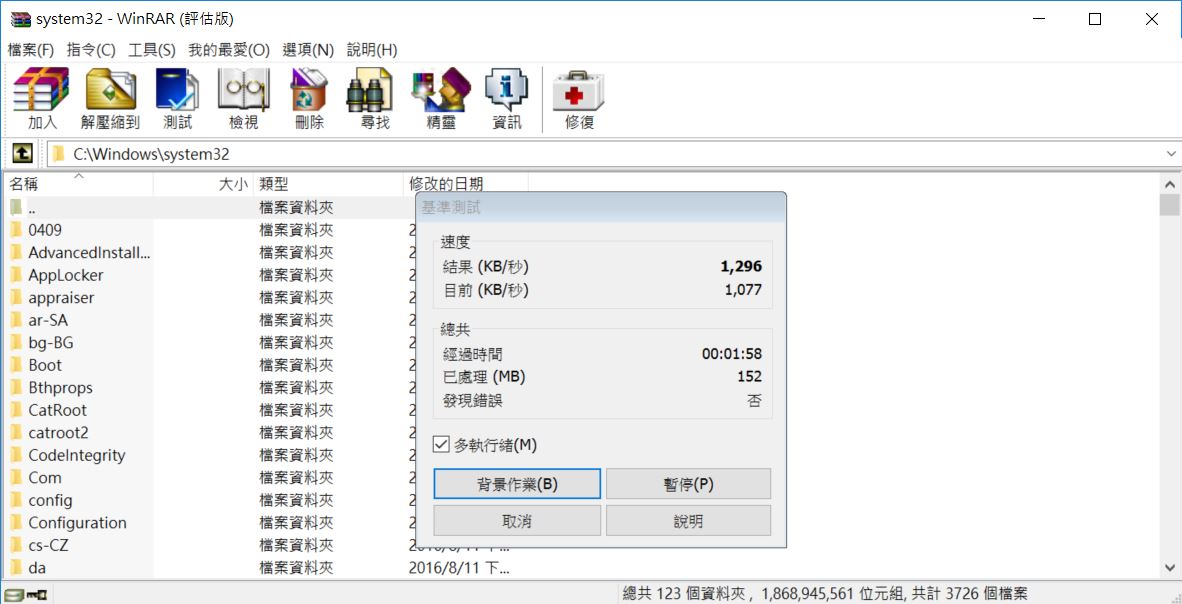Click the 刪除 (Delete) toolbar icon
Screen dimensions: 1182x604
click(309, 90)
